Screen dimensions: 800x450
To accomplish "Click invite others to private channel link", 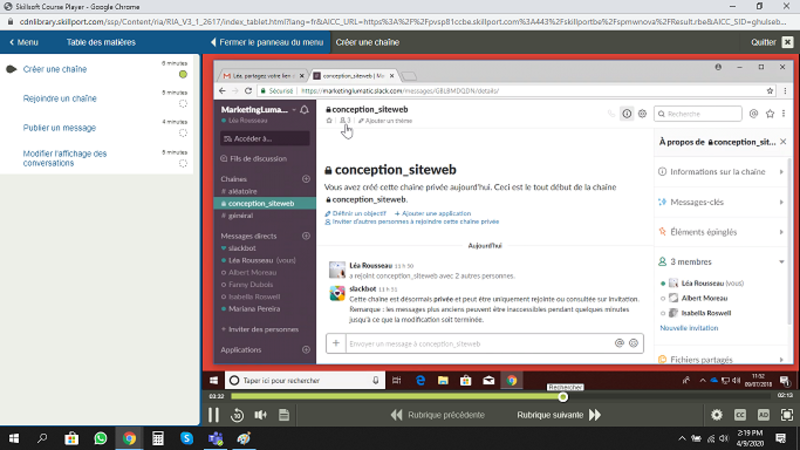I will 412,222.
